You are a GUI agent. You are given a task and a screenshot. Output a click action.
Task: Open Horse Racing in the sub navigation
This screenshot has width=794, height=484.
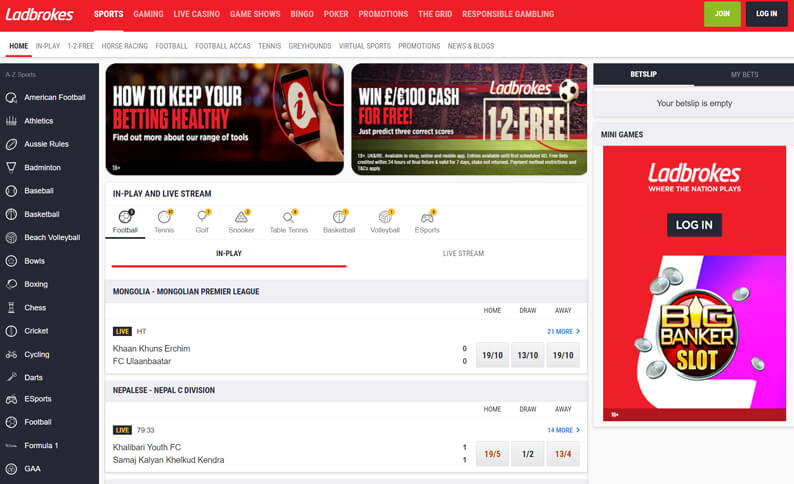click(x=125, y=46)
